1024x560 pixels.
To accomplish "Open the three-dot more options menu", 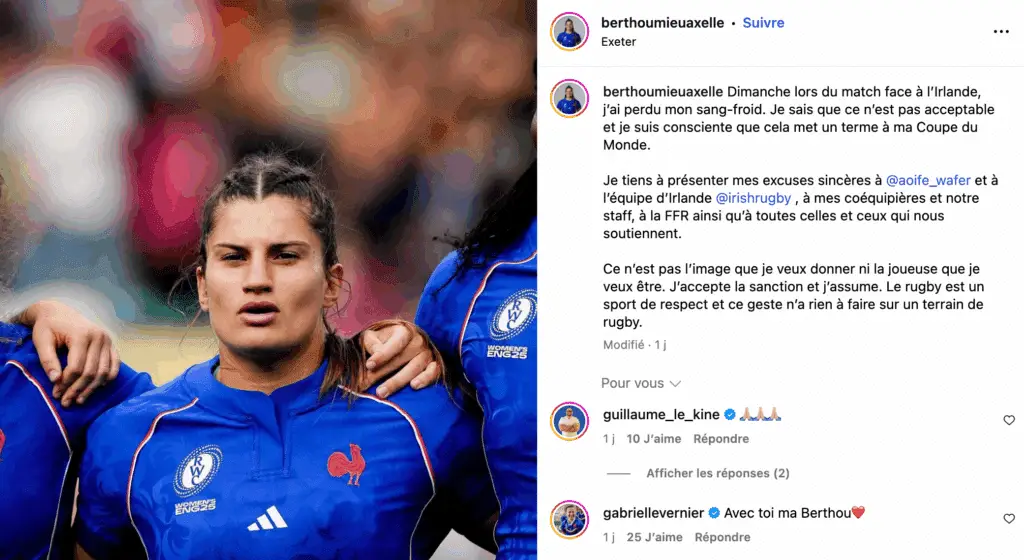I will point(1000,31).
